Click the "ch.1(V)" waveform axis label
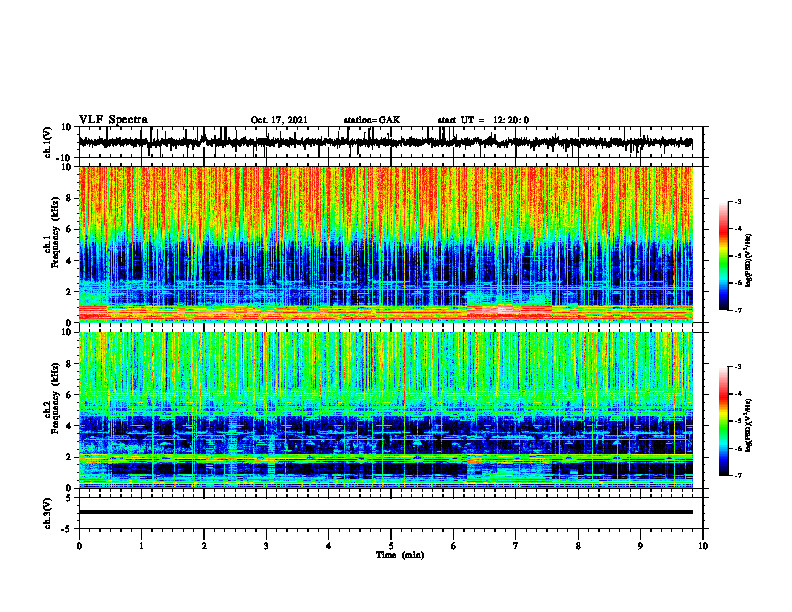This screenshot has width=792, height=612. 47,141
